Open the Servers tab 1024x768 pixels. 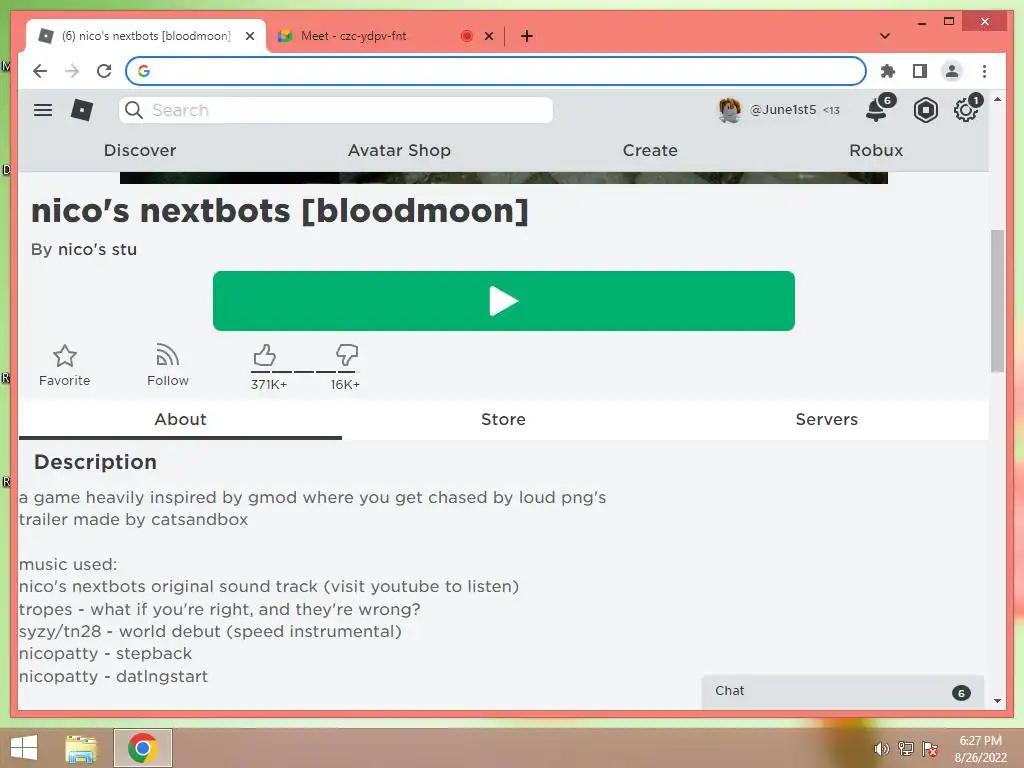pos(827,419)
